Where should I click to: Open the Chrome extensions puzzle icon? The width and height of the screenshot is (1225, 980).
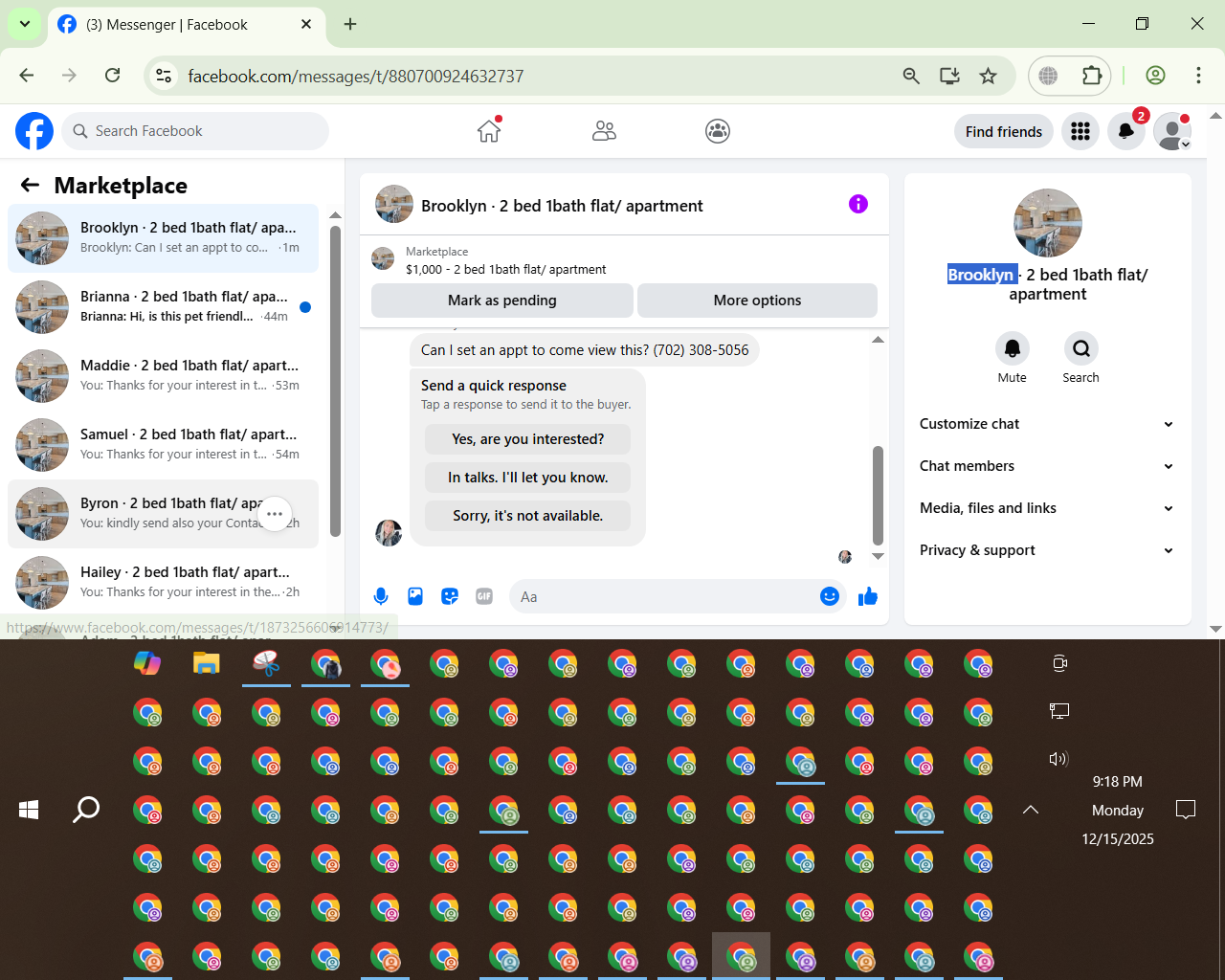(x=1092, y=76)
